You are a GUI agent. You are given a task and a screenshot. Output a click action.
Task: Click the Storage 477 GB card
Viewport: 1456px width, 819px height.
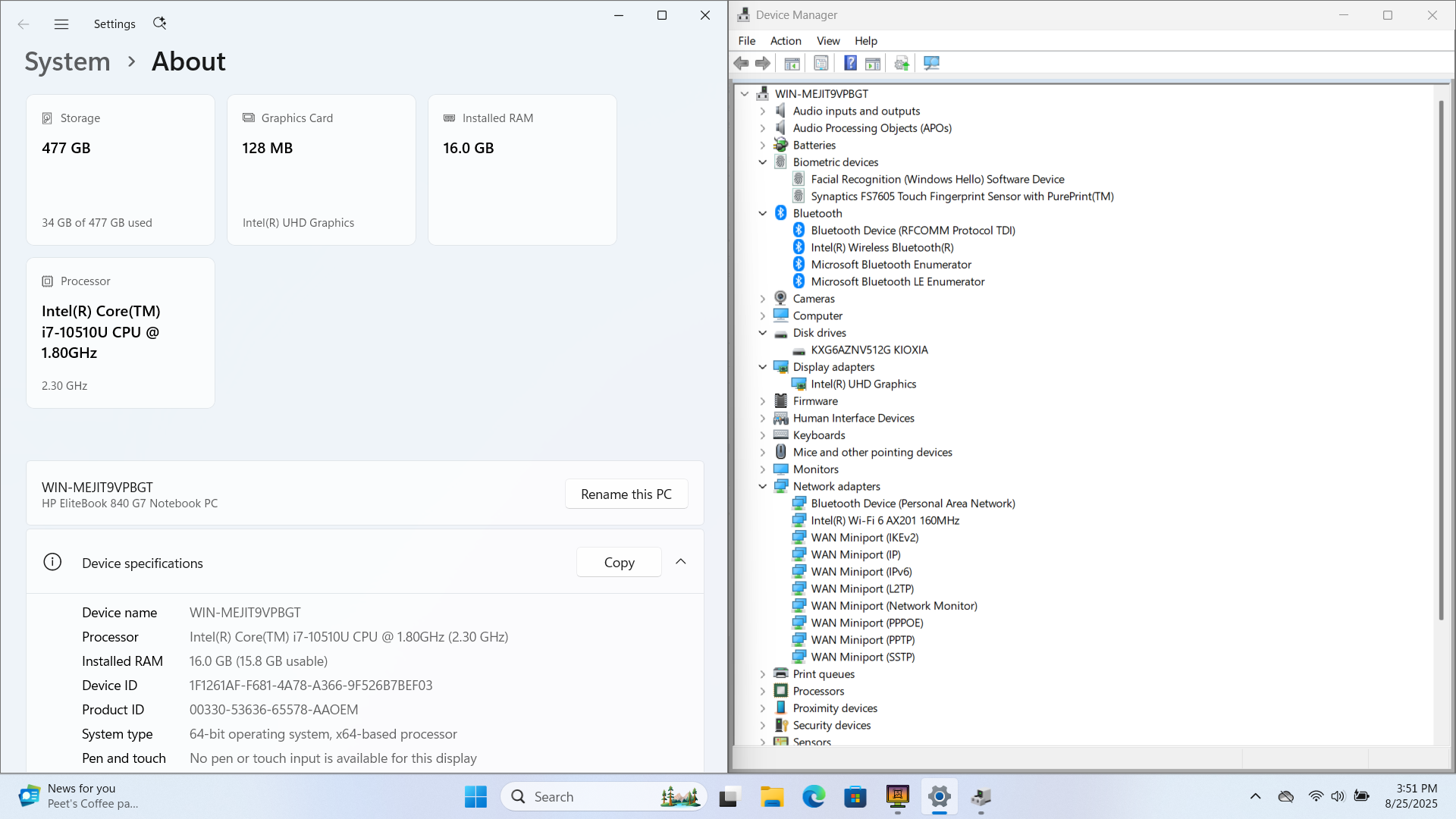tap(121, 170)
